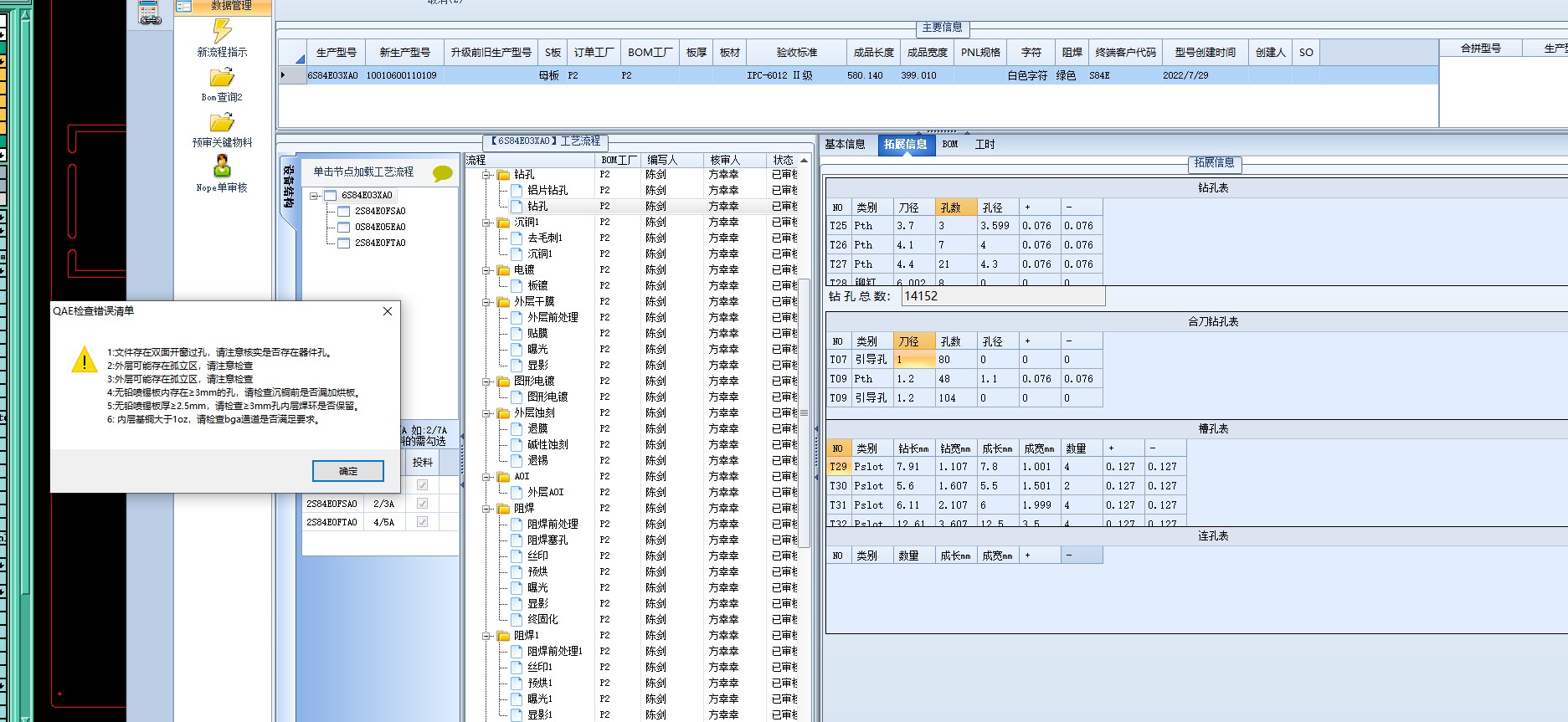Click the process tree scroll-up arrow
Screen dimensions: 1568x722
pos(804,160)
